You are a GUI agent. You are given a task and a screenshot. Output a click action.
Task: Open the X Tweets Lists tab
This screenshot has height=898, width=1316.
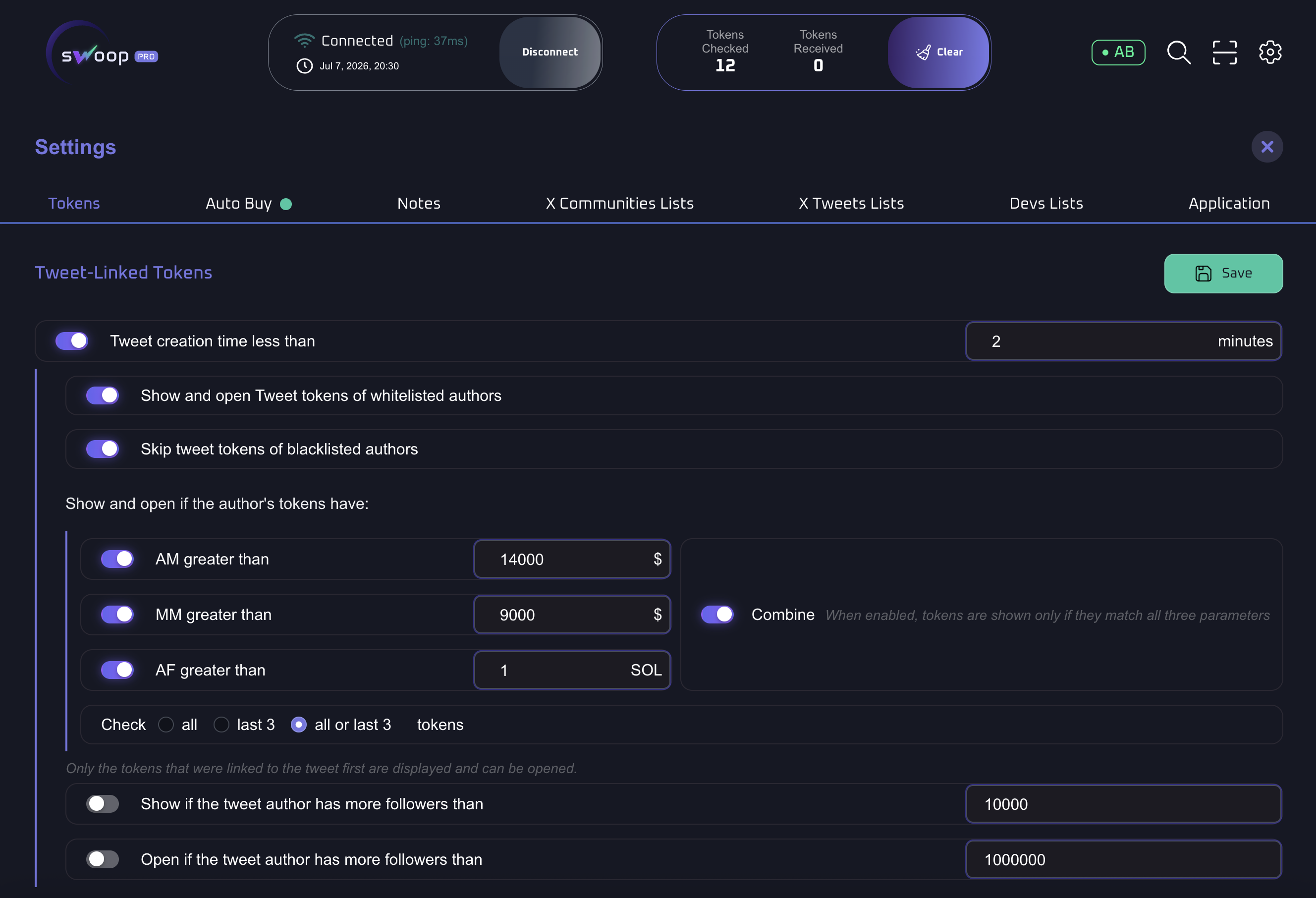(x=851, y=203)
